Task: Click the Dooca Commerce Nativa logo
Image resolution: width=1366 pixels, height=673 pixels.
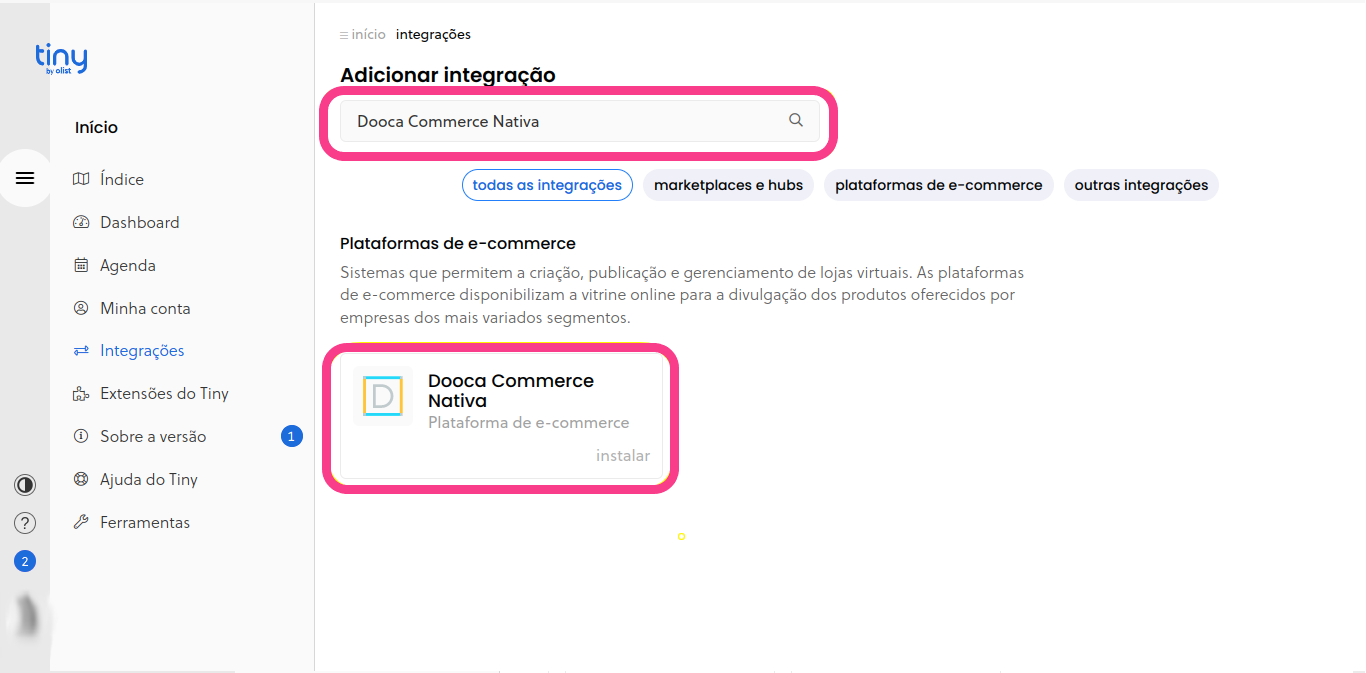Action: click(x=382, y=396)
